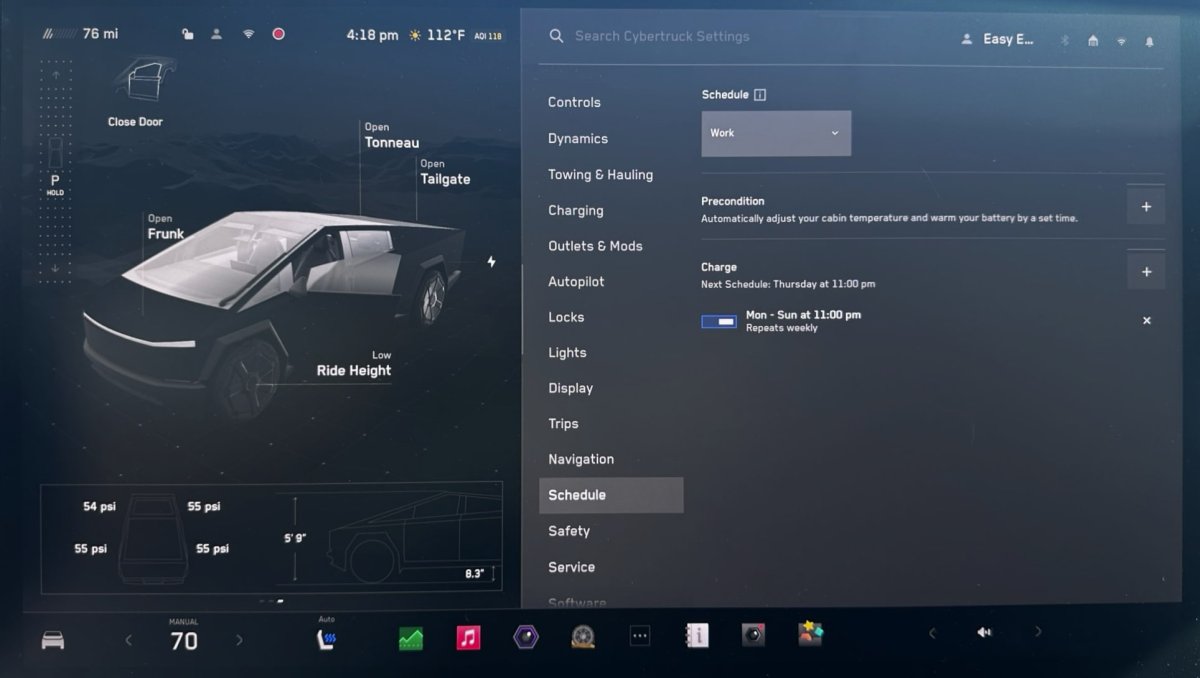Decrease cabin temperature with left arrow

128,640
